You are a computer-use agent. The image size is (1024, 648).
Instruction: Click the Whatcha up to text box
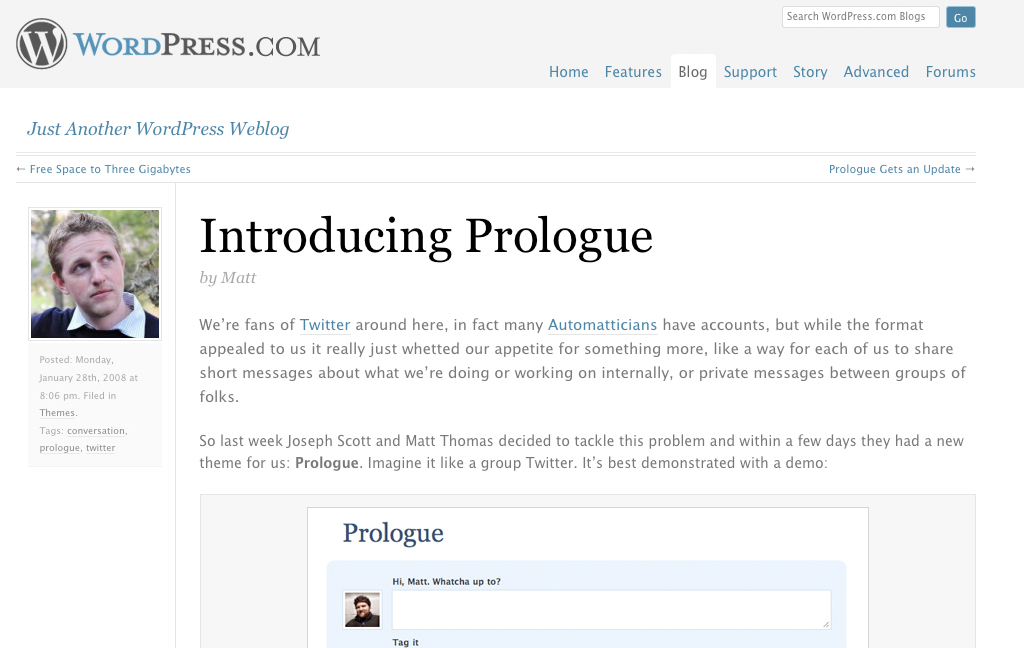point(611,609)
